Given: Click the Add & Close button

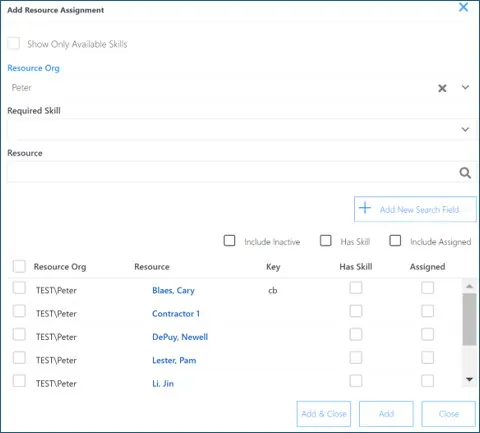Looking at the screenshot, I should point(324,414).
